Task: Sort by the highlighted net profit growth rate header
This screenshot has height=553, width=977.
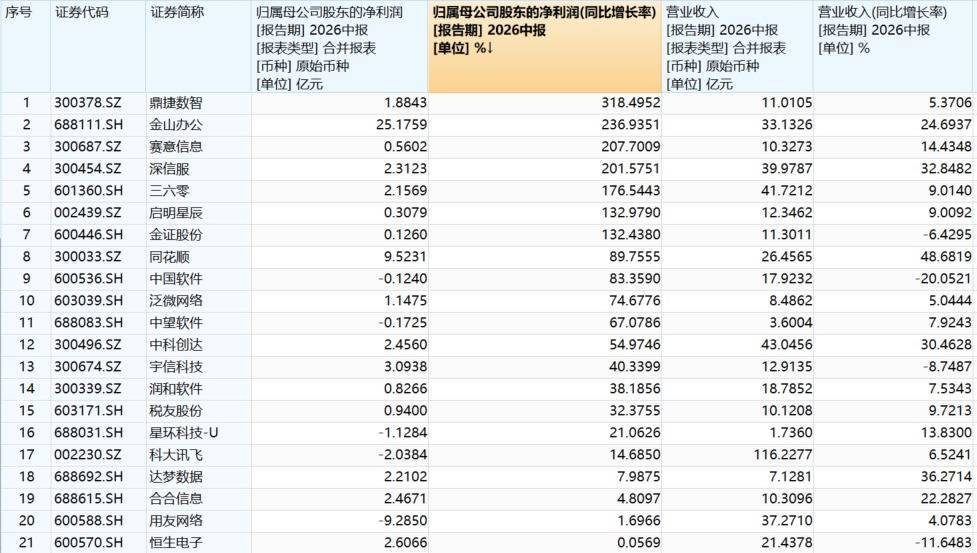Action: tap(545, 47)
